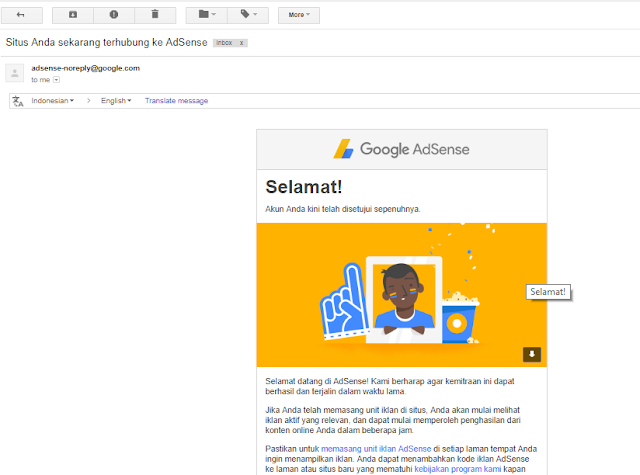Open the Move to folder dropdown
The image size is (640, 475).
[207, 15]
